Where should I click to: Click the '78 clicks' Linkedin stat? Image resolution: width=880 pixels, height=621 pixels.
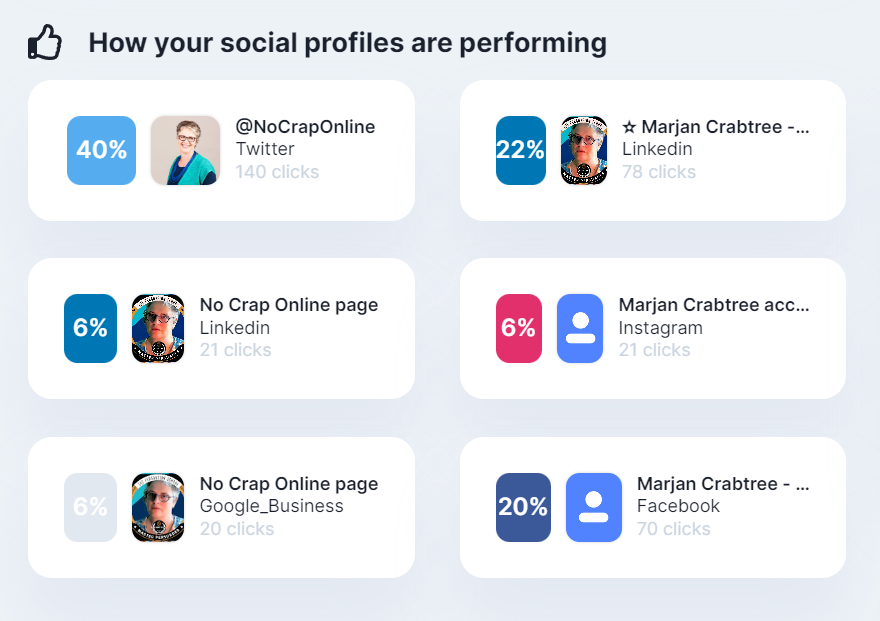click(x=658, y=172)
